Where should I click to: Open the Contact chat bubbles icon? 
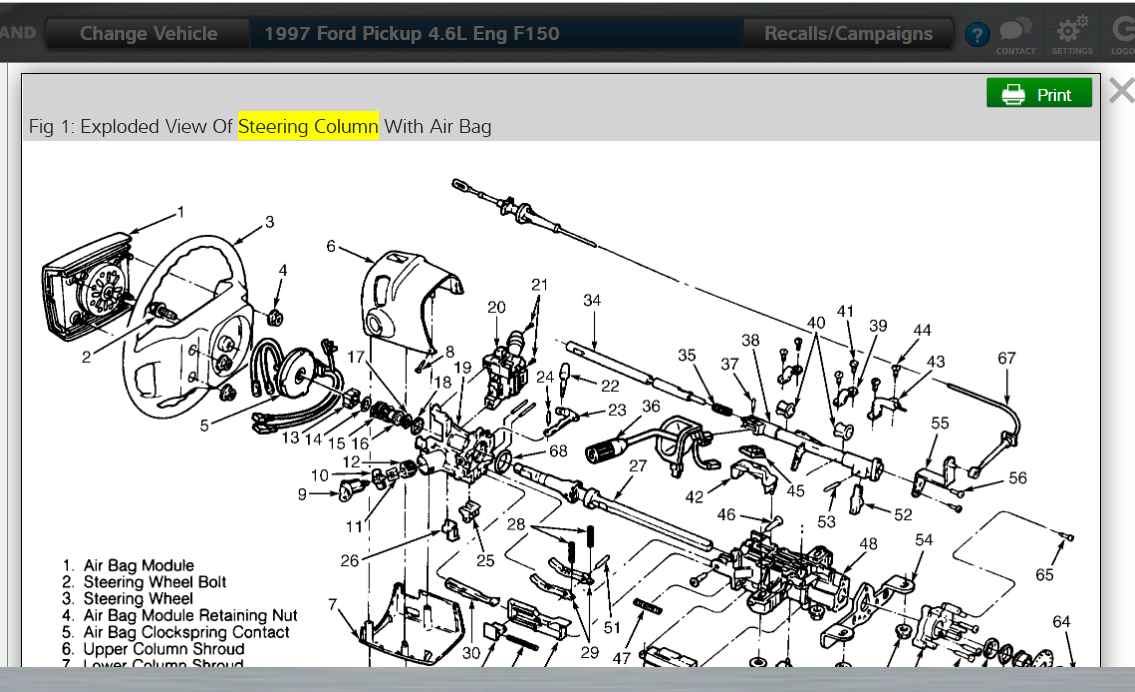pos(1016,36)
